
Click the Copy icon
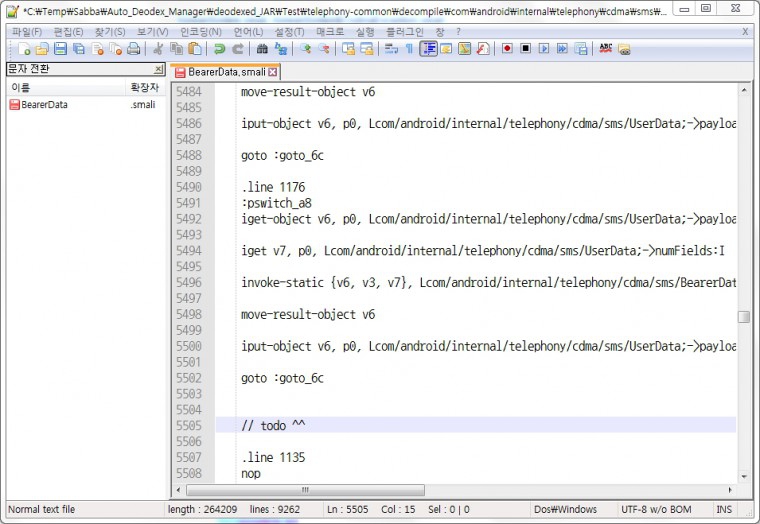point(176,48)
